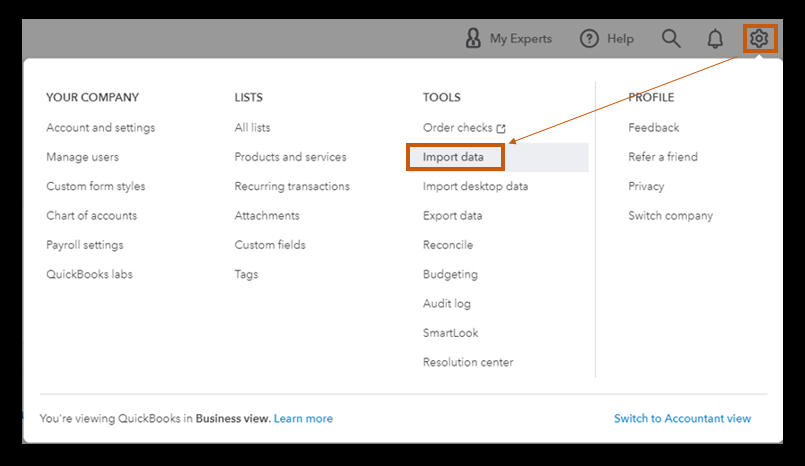Click the TOOLS column heading
Image resolution: width=805 pixels, height=466 pixels.
click(x=442, y=97)
